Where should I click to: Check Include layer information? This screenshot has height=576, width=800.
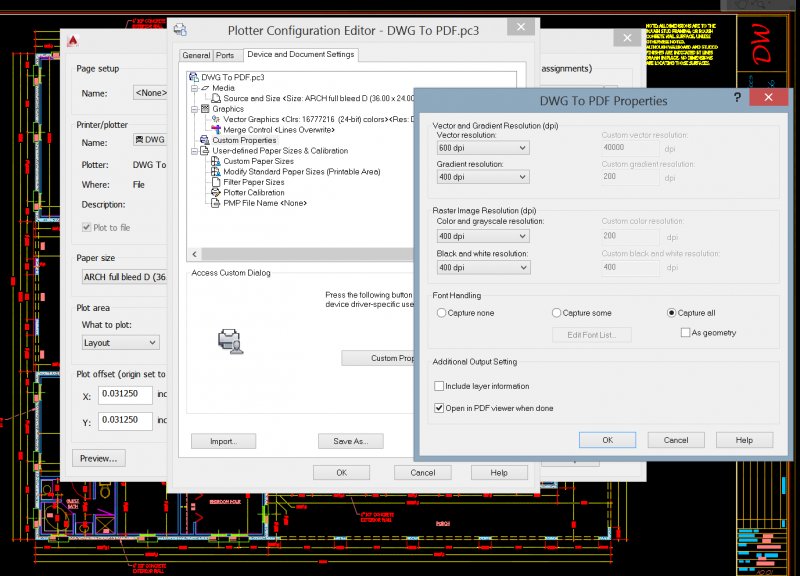coord(439,386)
